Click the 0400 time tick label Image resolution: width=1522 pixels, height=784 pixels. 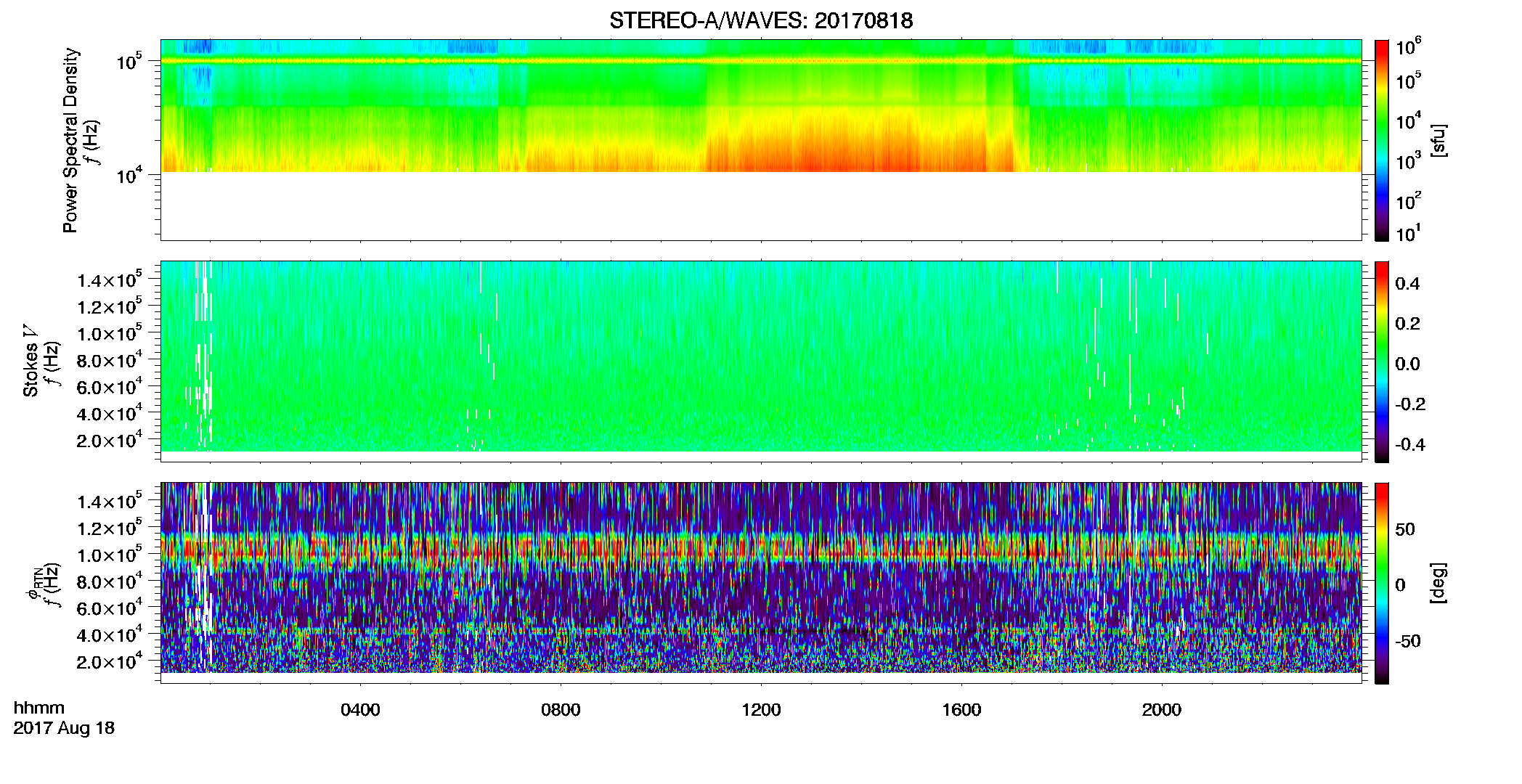(x=360, y=710)
